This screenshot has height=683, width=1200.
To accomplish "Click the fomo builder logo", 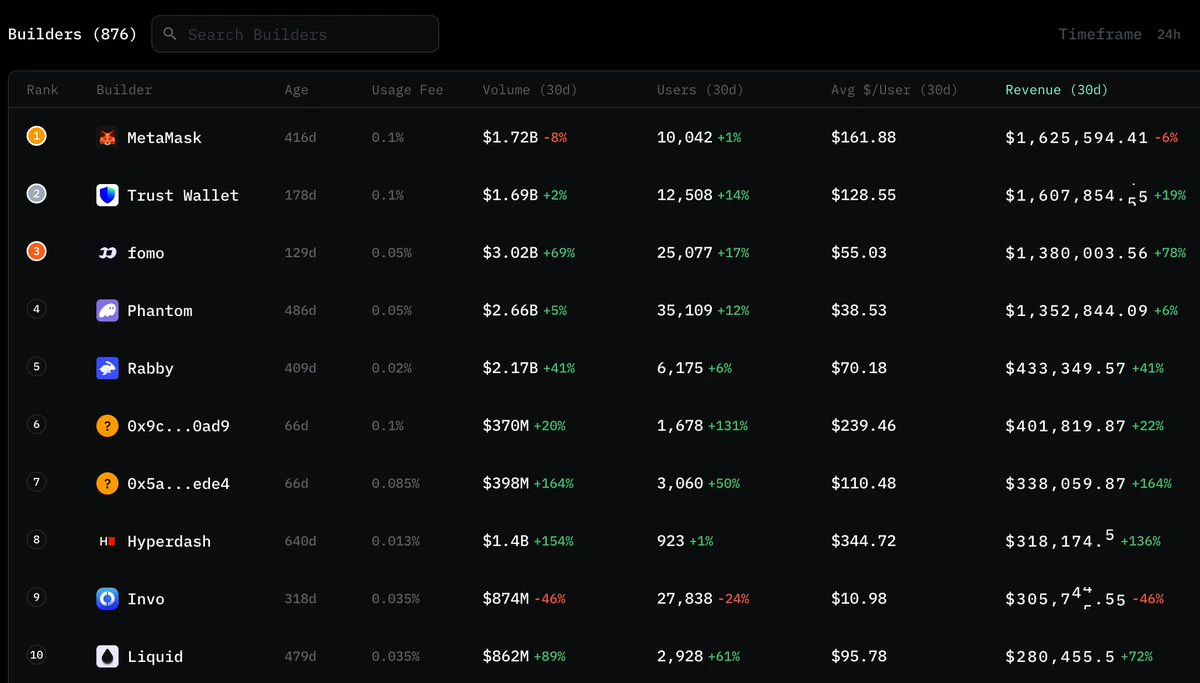I will coord(107,253).
